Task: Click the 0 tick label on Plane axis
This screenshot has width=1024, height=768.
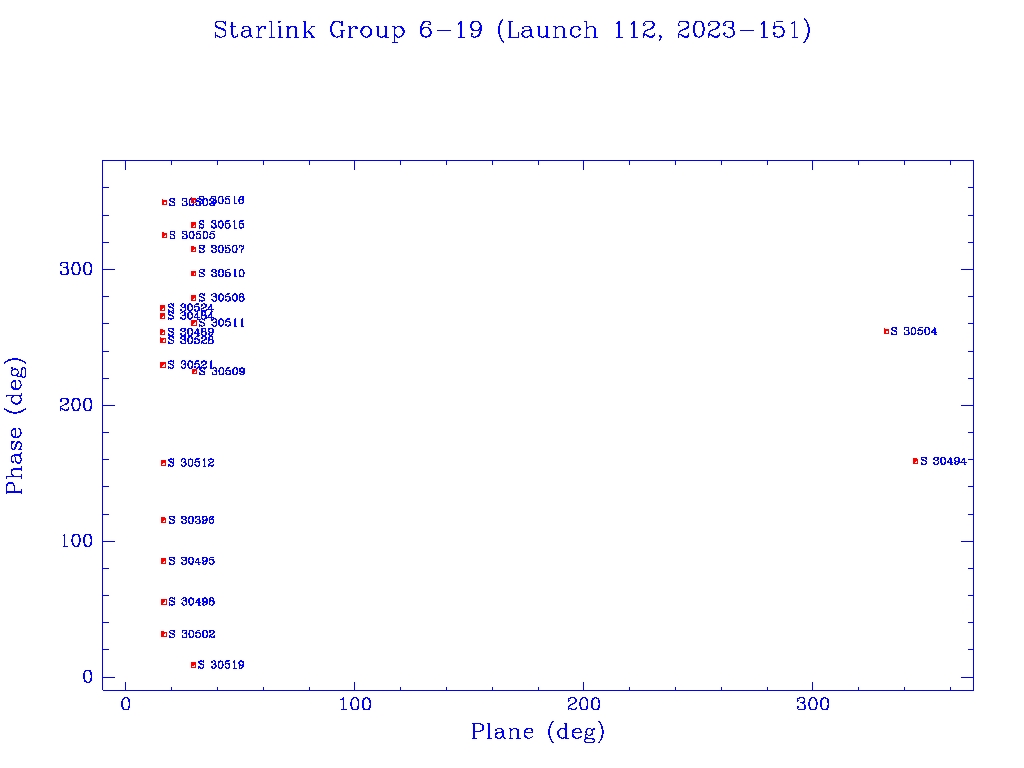Action: click(125, 704)
